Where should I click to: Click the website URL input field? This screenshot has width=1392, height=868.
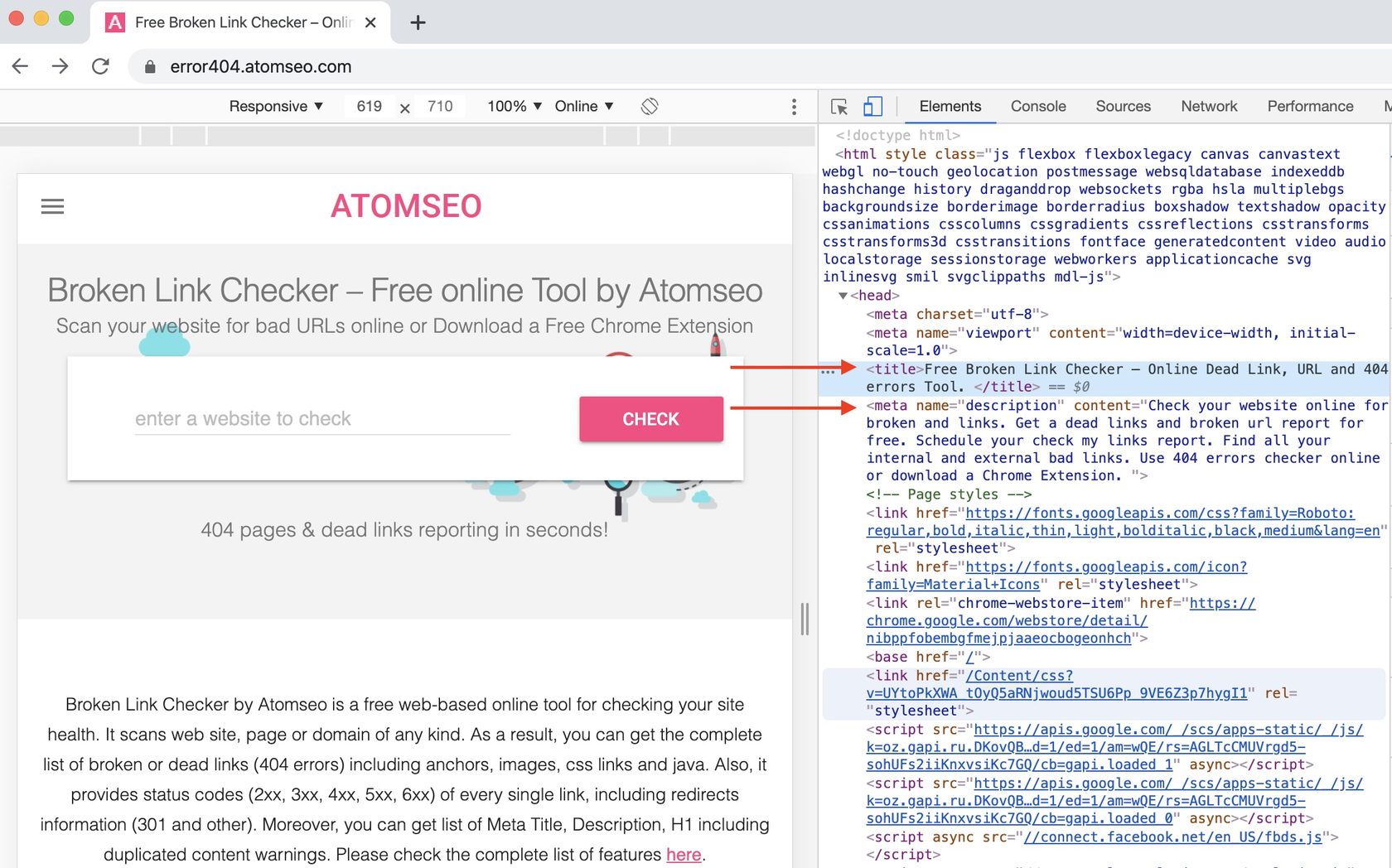click(x=323, y=418)
